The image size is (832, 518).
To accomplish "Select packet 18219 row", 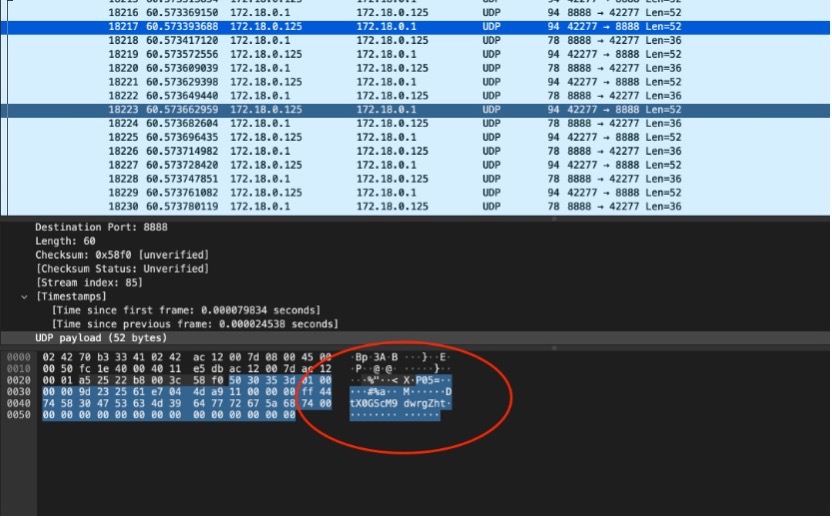I will pyautogui.click(x=416, y=54).
